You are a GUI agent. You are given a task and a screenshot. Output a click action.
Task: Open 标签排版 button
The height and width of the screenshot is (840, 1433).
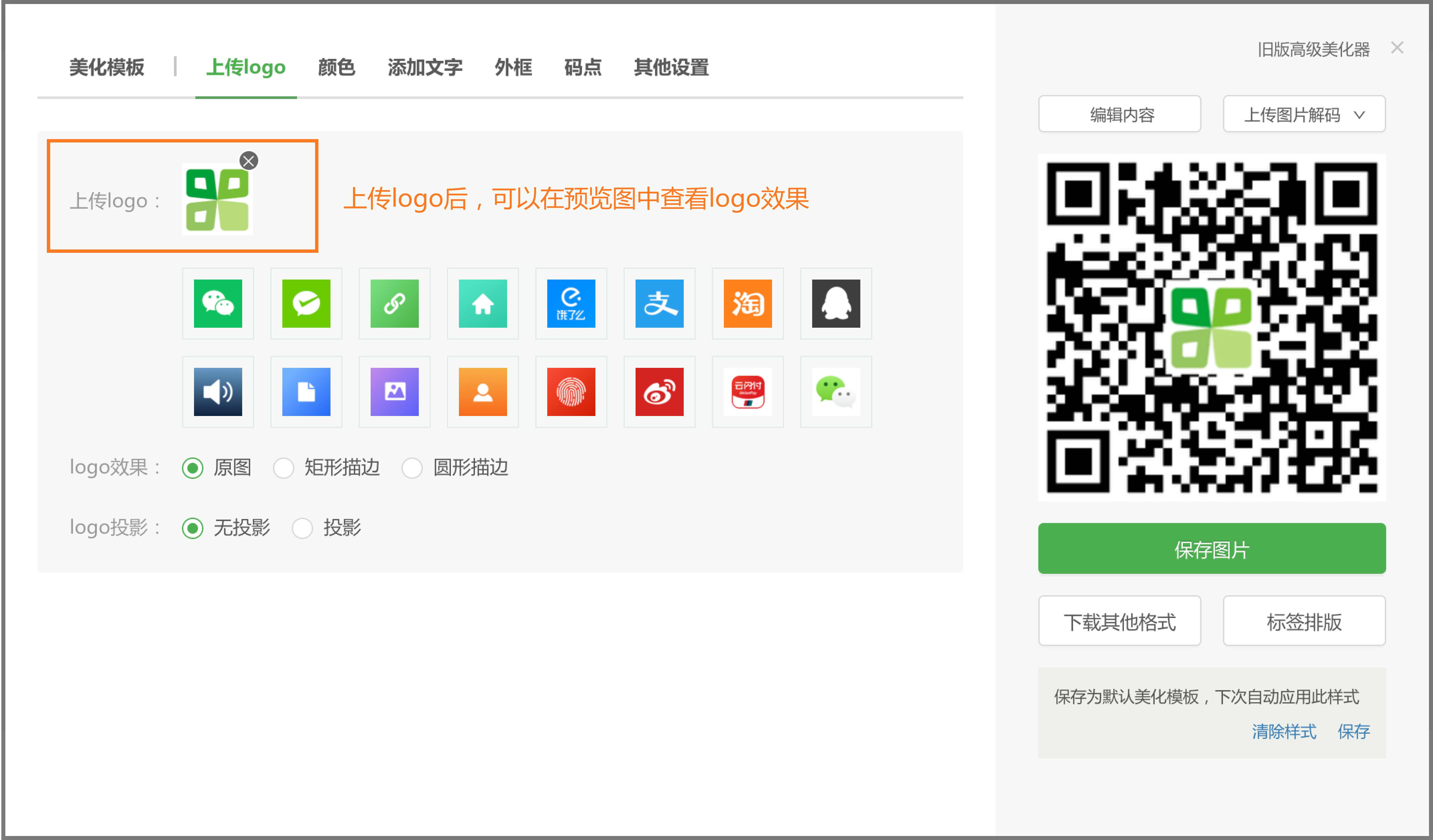(1305, 621)
